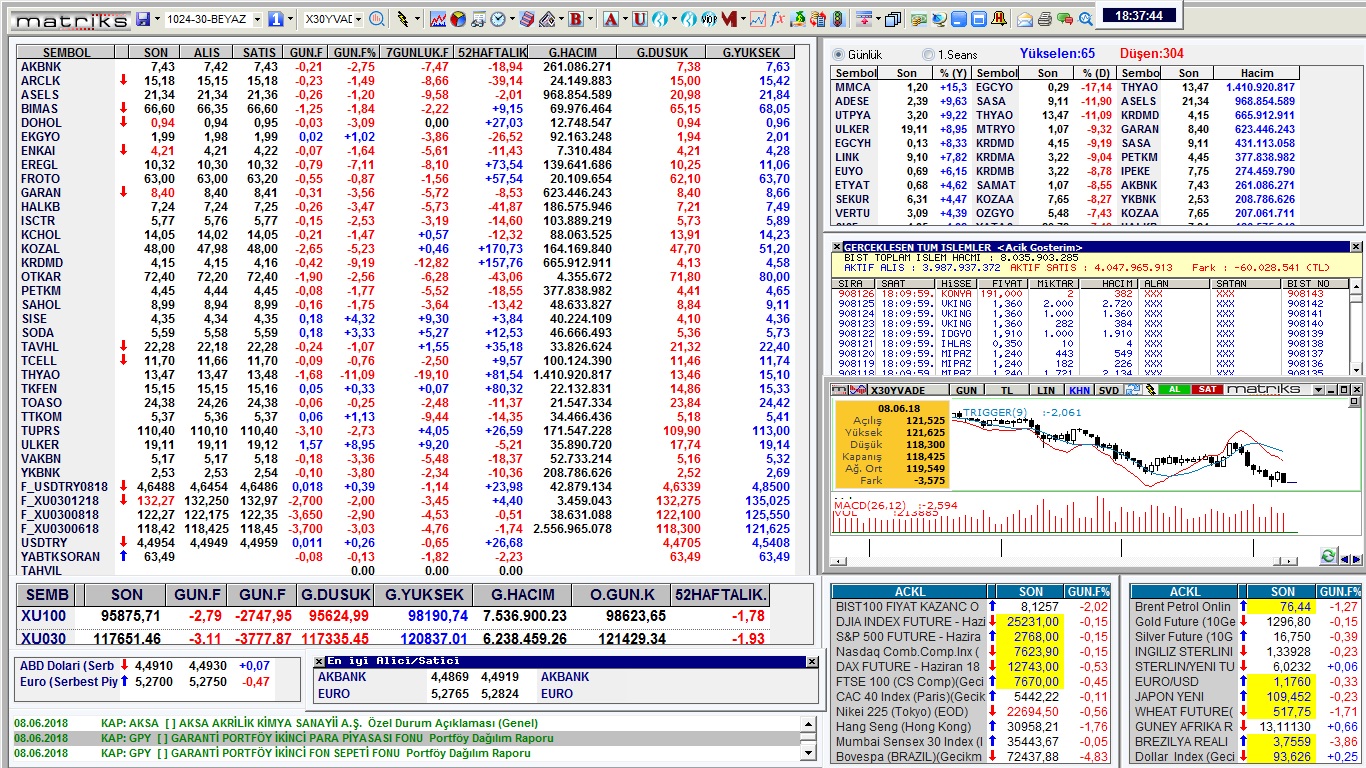Sort by 52HAFTALIK column header
Viewport: 1366px width, 768px height.
point(492,52)
